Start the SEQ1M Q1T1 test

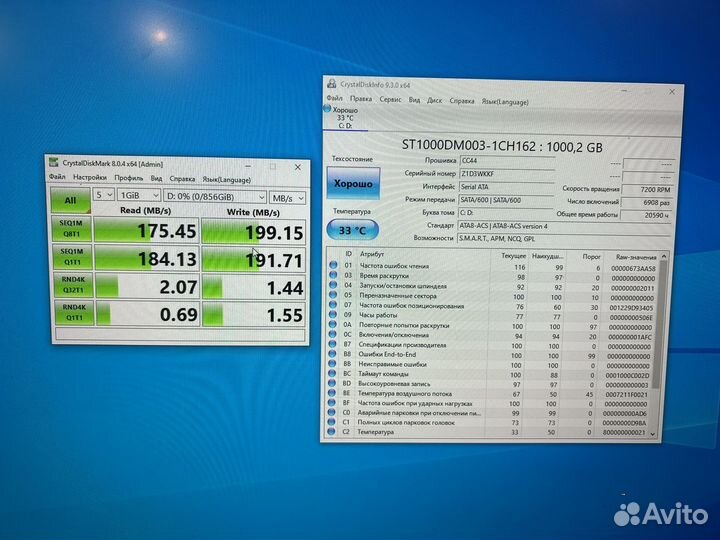click(72, 257)
